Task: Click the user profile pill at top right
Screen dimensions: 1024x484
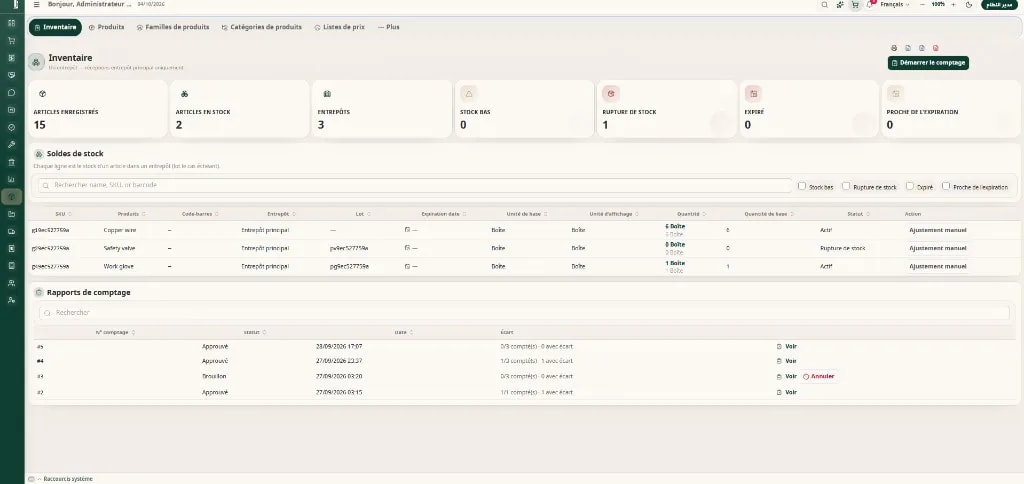Action: coord(999,5)
